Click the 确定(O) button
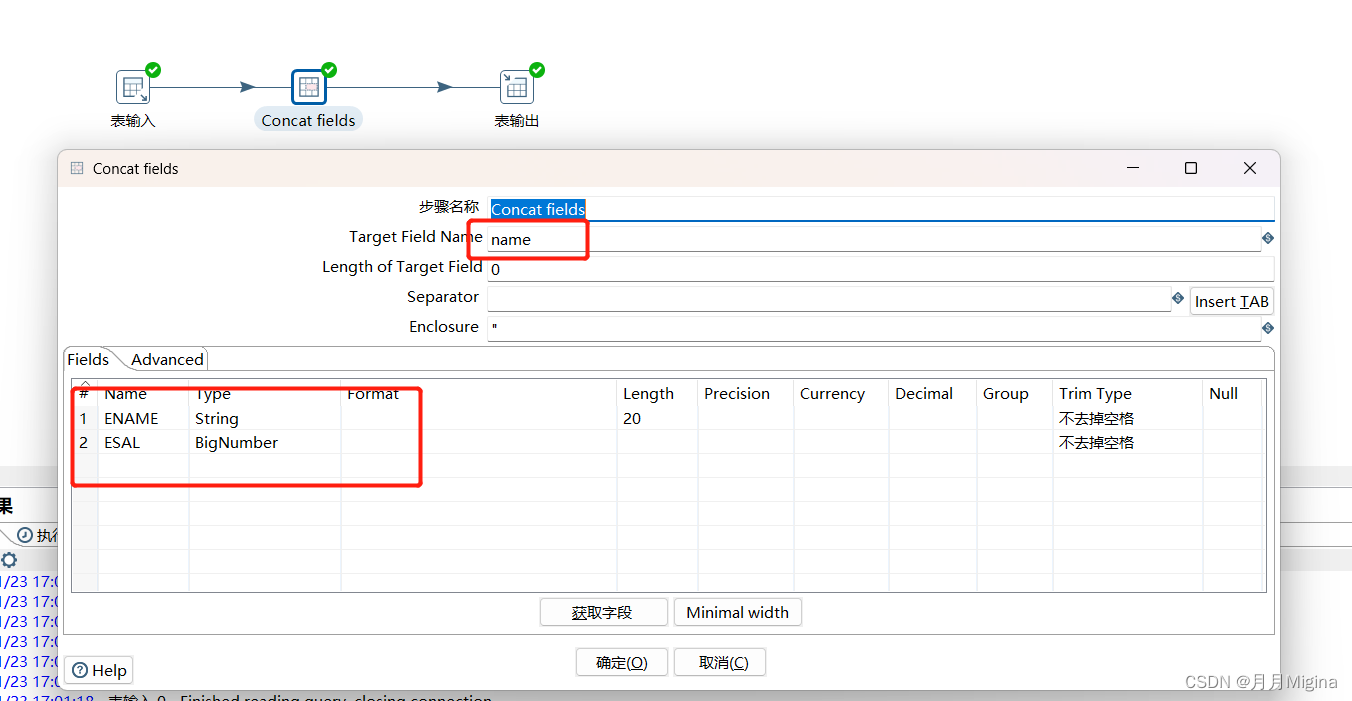The image size is (1352, 701). pyautogui.click(x=621, y=662)
